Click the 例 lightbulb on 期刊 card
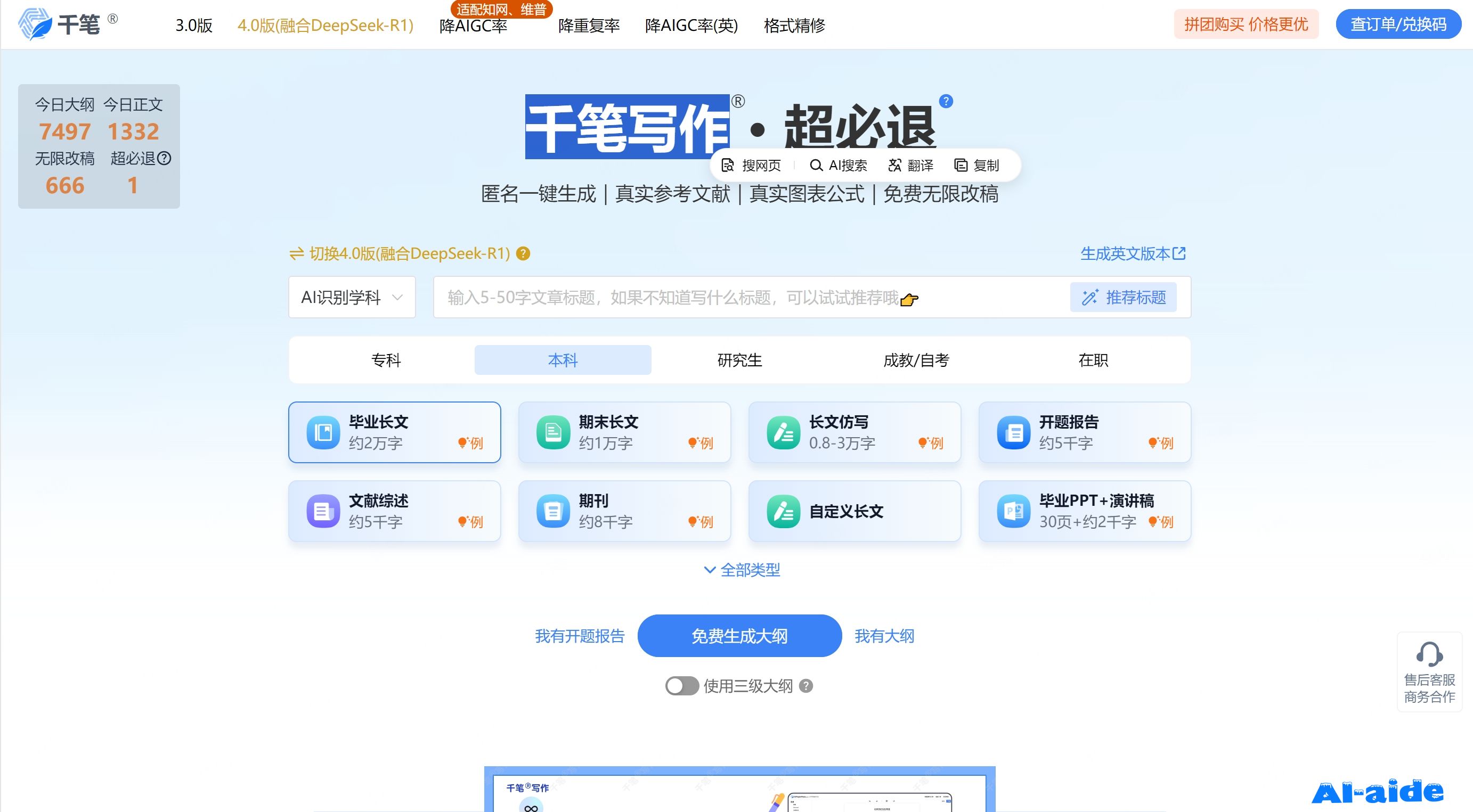This screenshot has width=1473, height=812. tap(701, 522)
